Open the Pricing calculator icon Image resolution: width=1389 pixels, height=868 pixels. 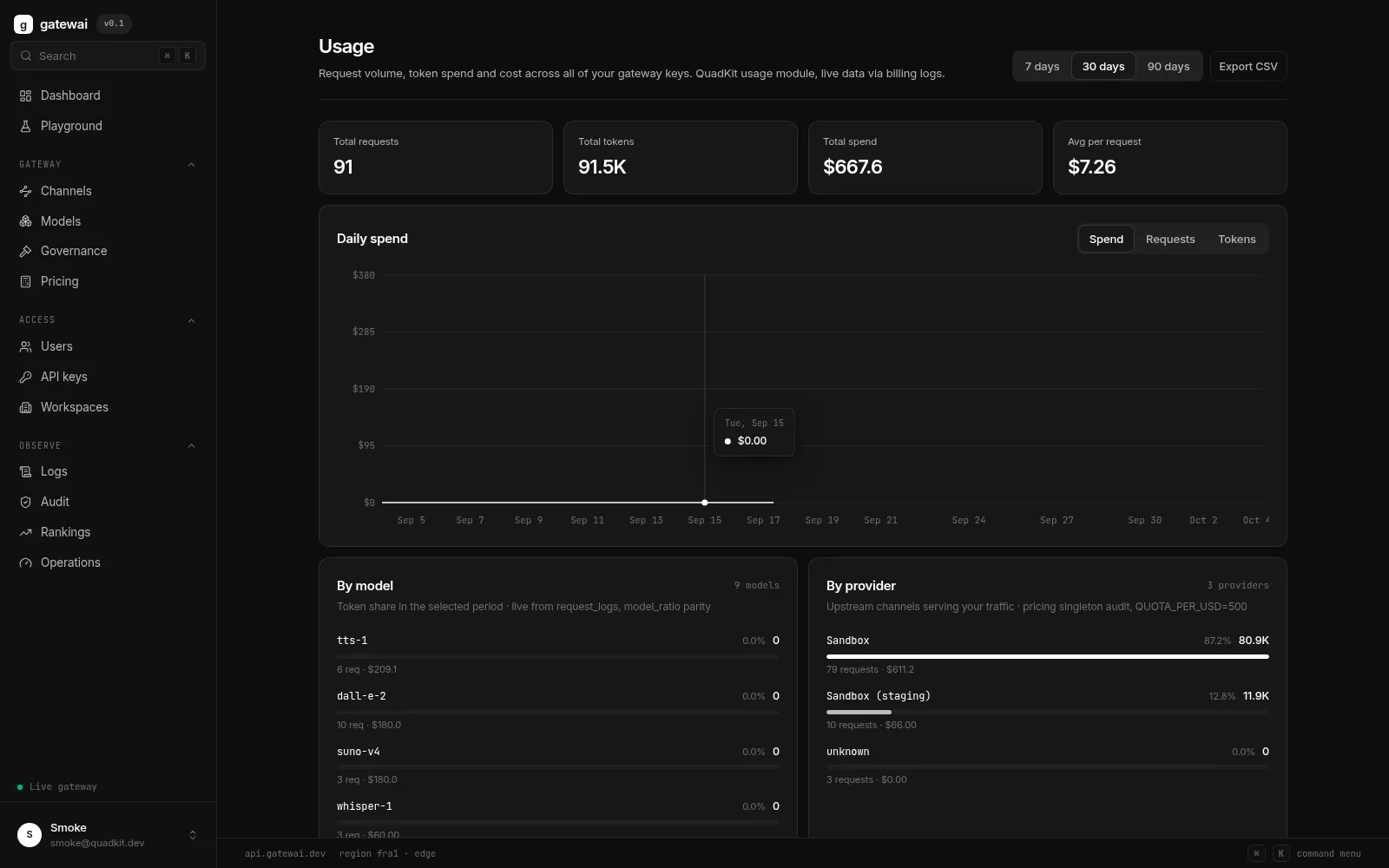pyautogui.click(x=25, y=281)
